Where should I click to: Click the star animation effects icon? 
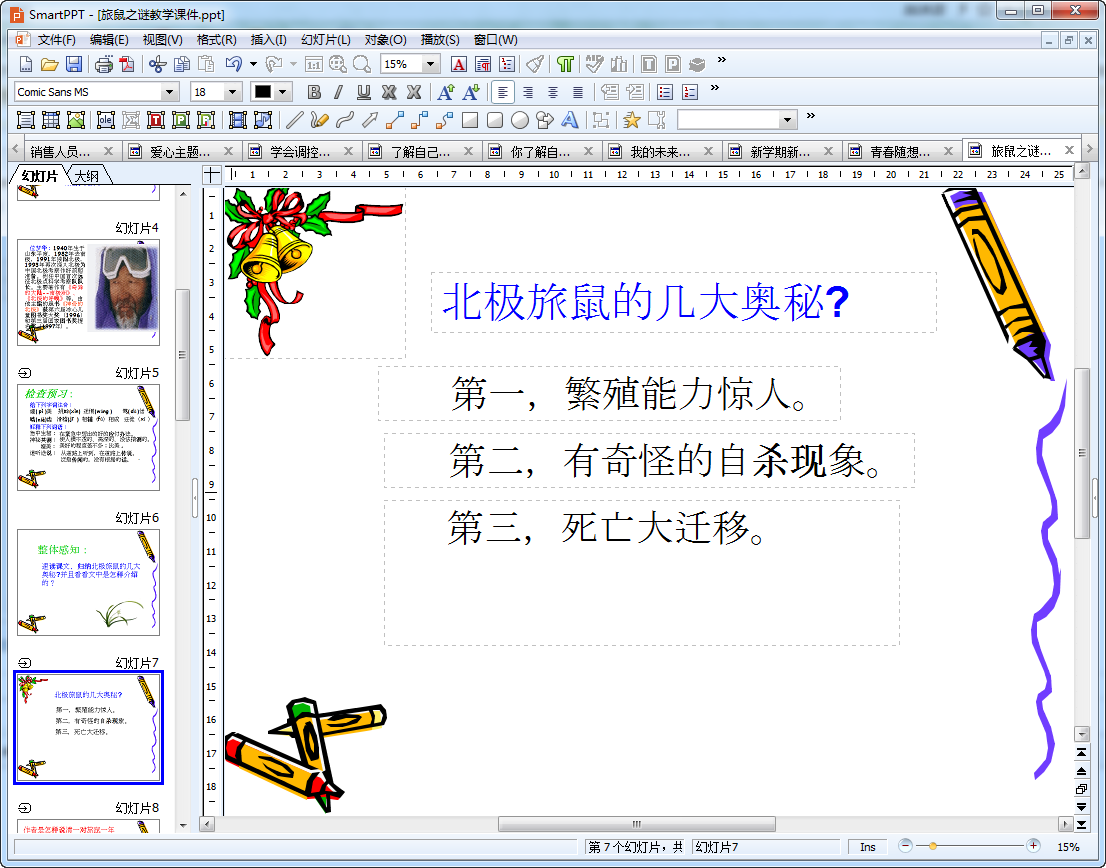point(631,120)
